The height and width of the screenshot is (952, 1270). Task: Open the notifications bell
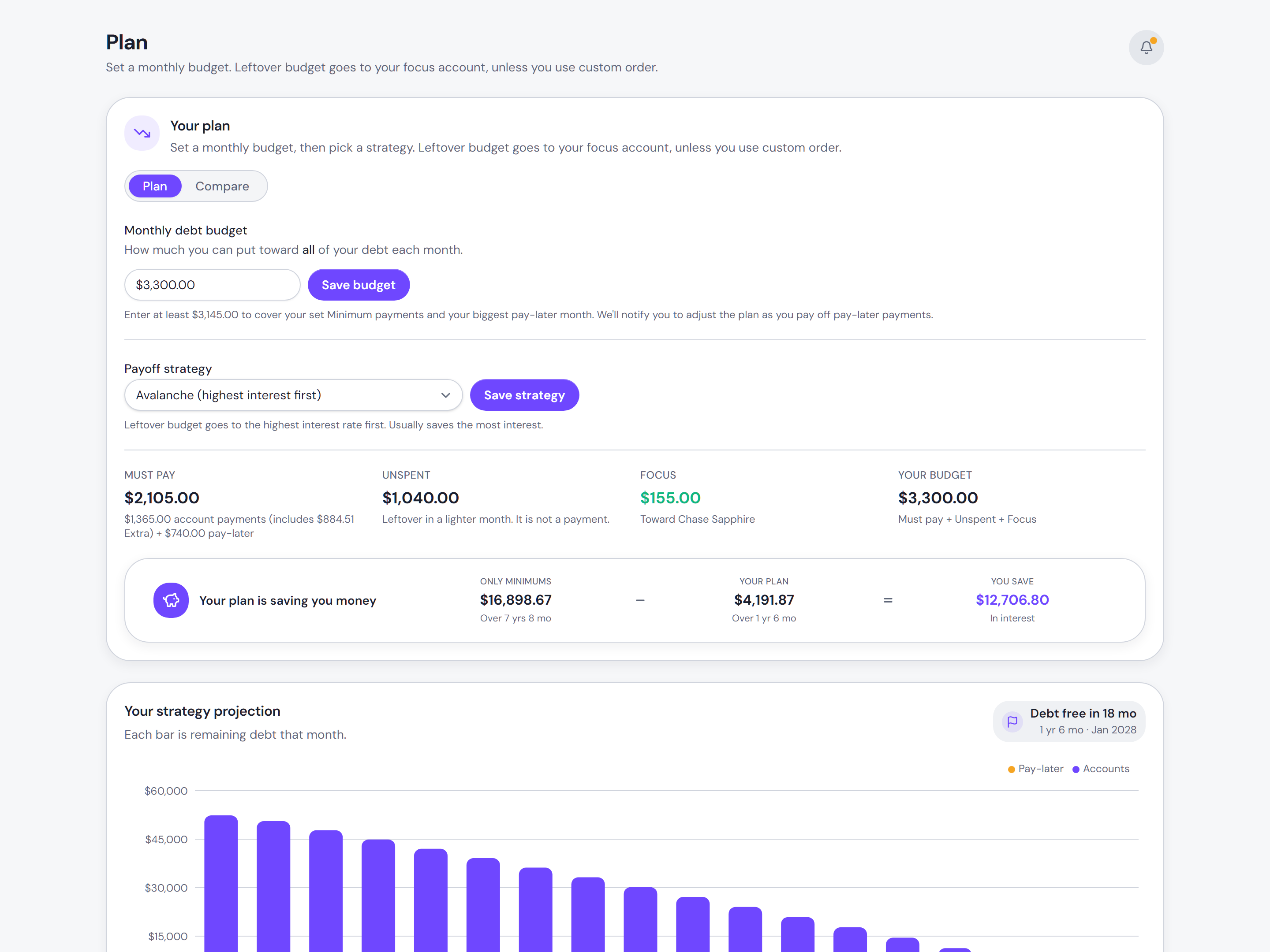coord(1146,47)
